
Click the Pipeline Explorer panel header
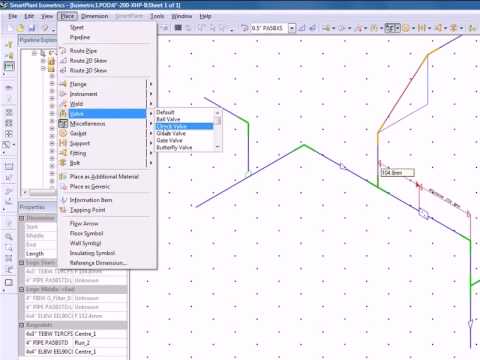click(37, 40)
